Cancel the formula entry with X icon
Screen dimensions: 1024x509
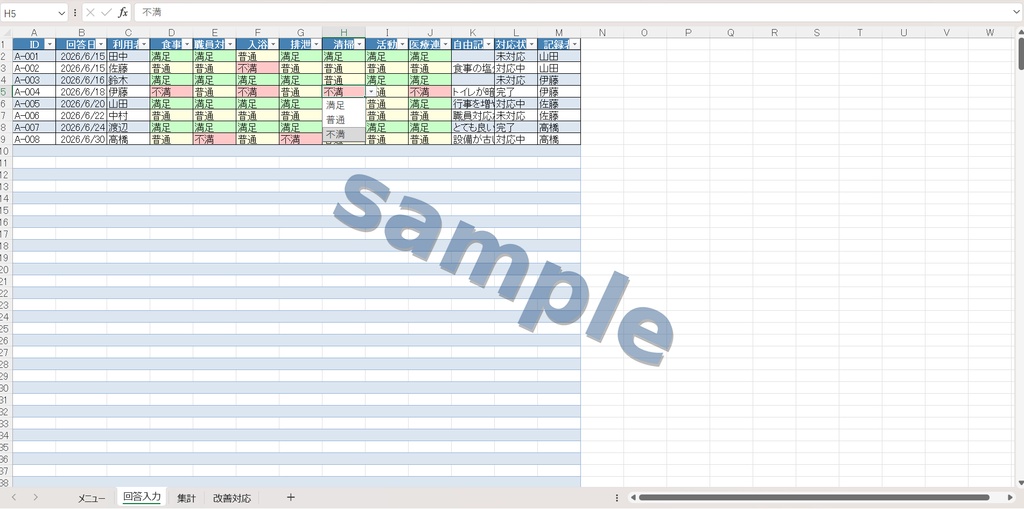pyautogui.click(x=91, y=13)
